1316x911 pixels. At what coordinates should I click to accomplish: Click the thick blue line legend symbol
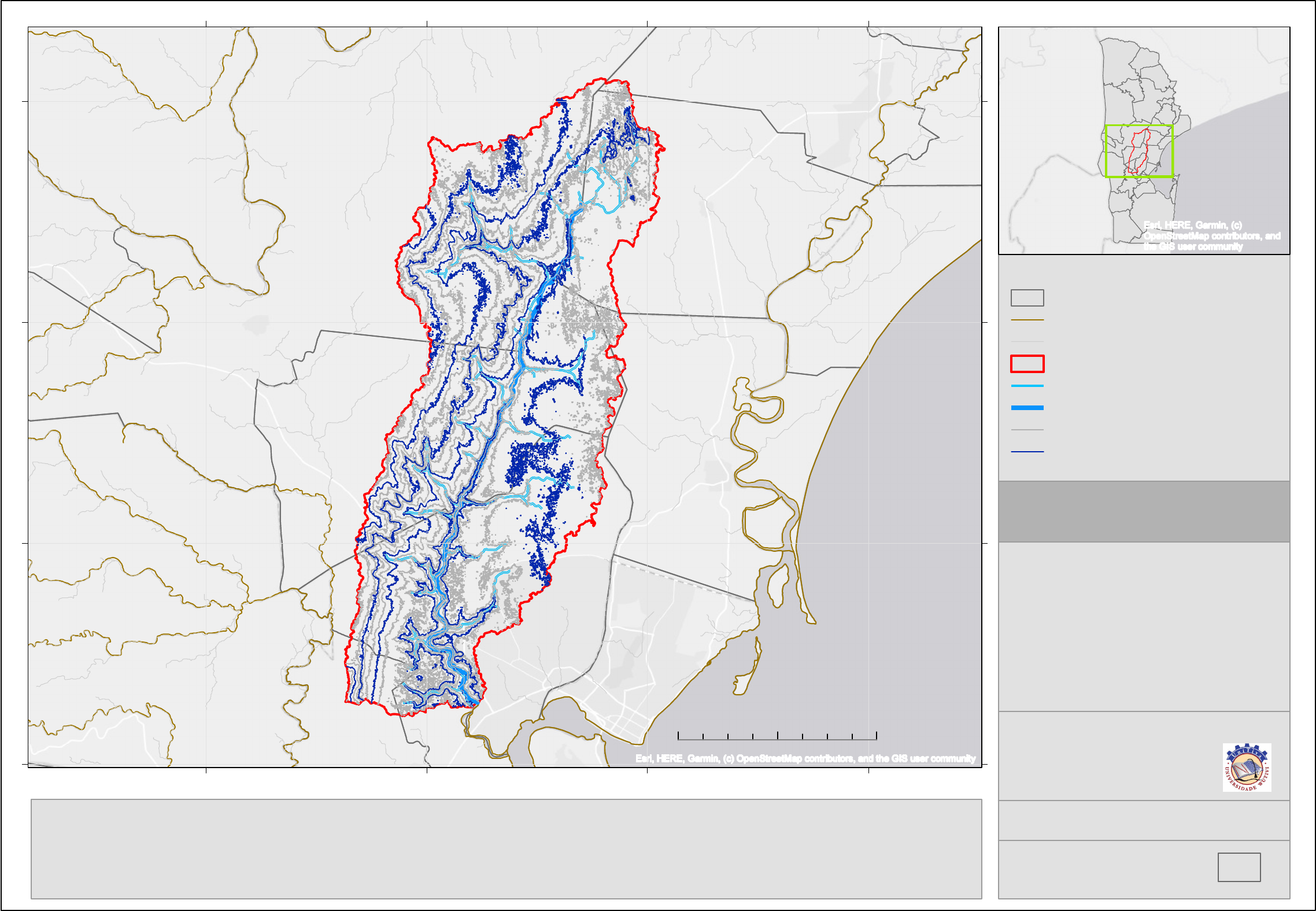(x=1027, y=408)
